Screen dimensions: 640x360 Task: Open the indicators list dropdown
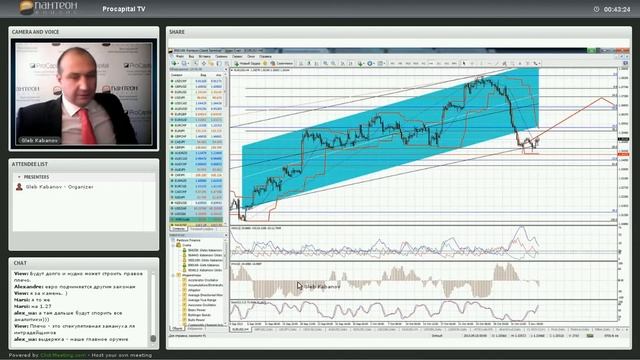361,63
